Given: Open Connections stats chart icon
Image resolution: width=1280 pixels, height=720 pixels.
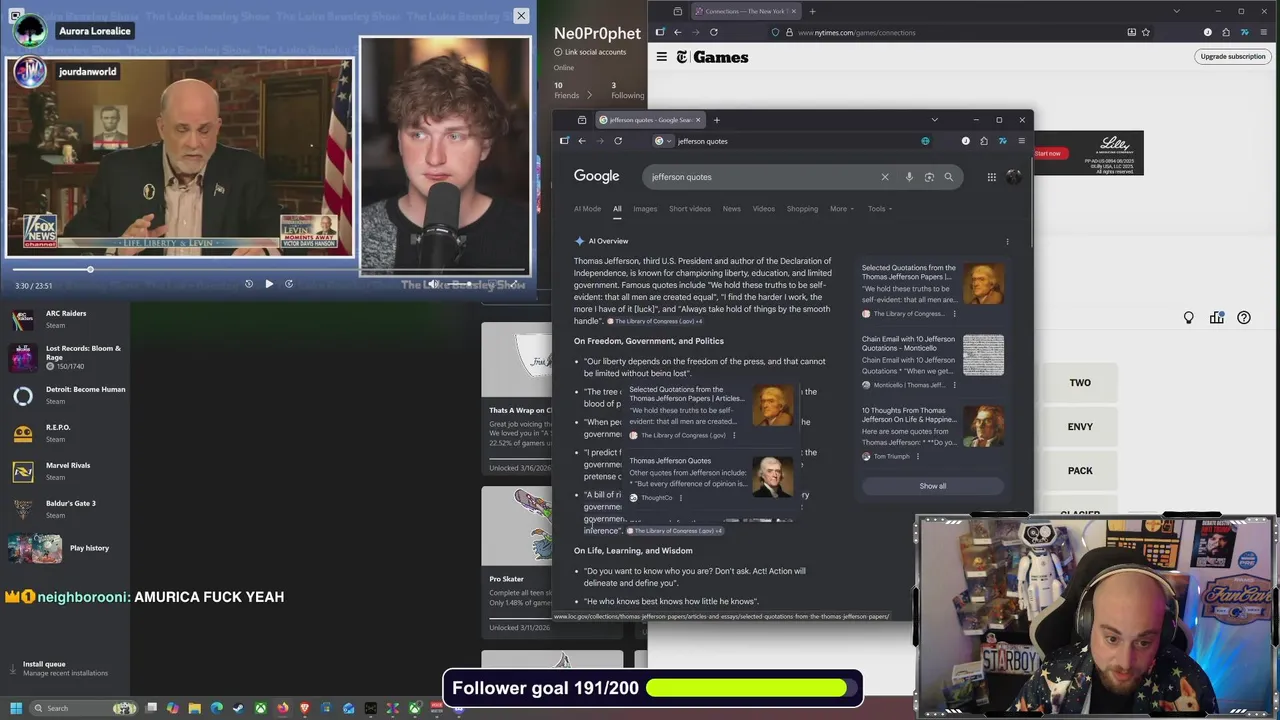Looking at the screenshot, I should click(1217, 318).
